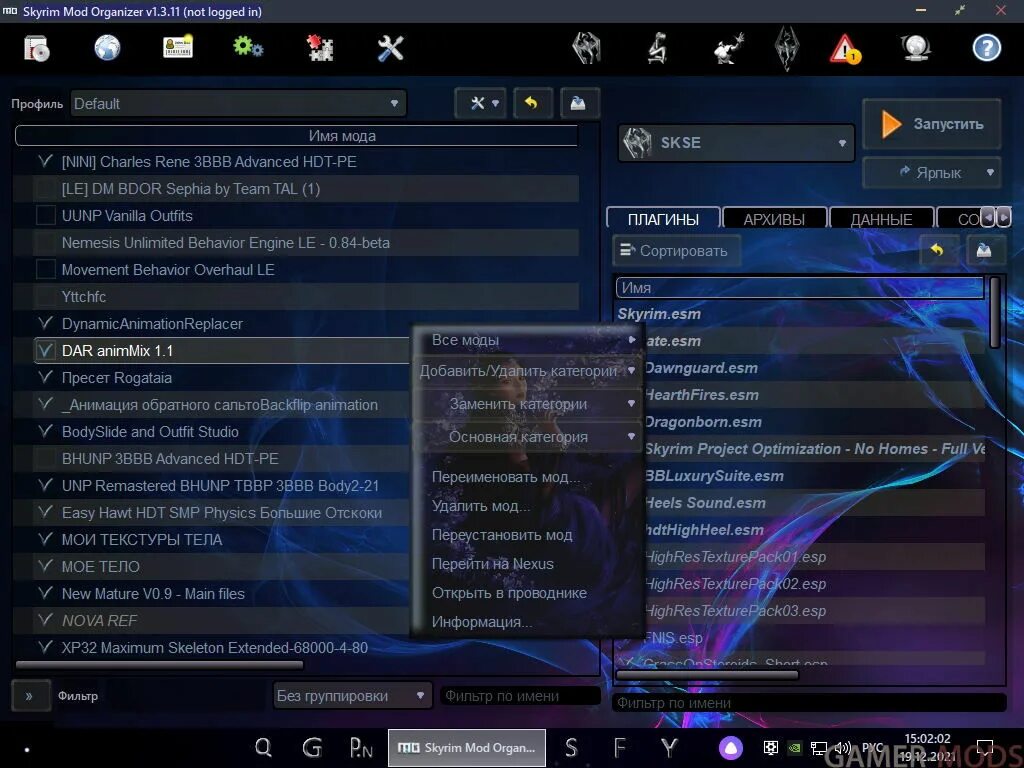Click the S icon in the taskbar
Image resolution: width=1024 pixels, height=768 pixels.
coord(571,747)
